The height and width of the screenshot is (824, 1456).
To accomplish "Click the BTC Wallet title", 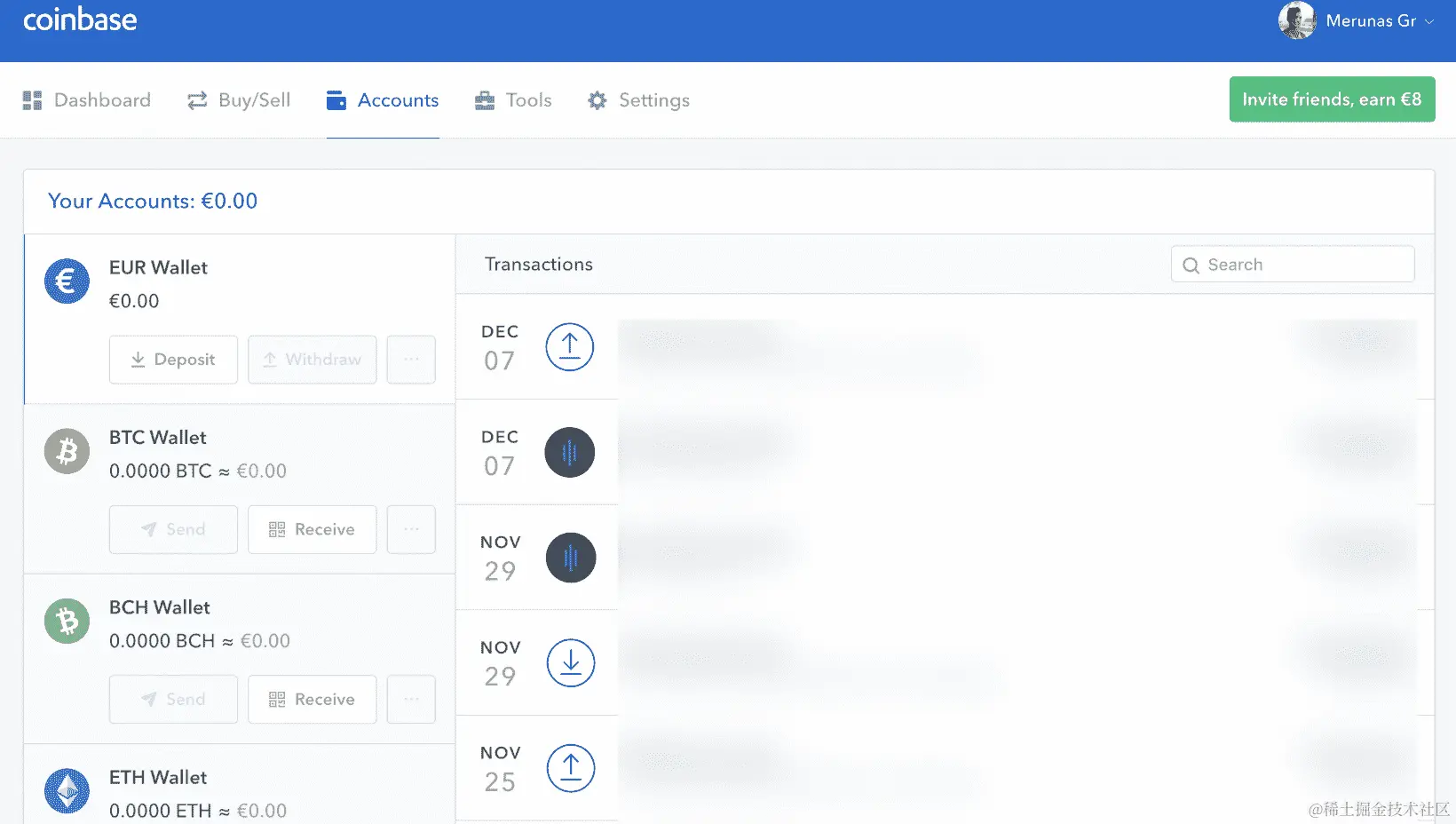I will (x=157, y=438).
